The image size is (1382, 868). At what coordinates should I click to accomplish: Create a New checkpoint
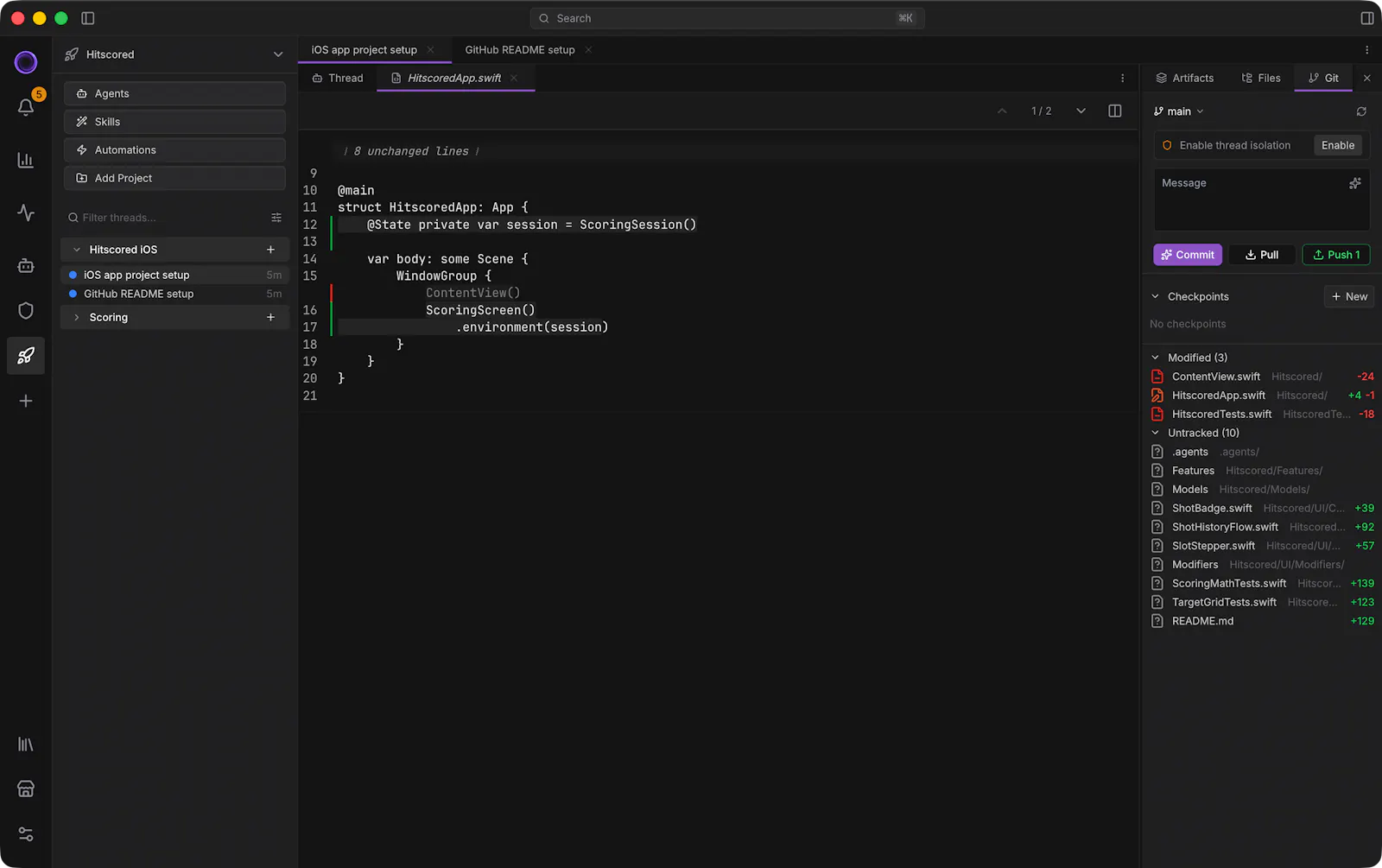click(1349, 296)
